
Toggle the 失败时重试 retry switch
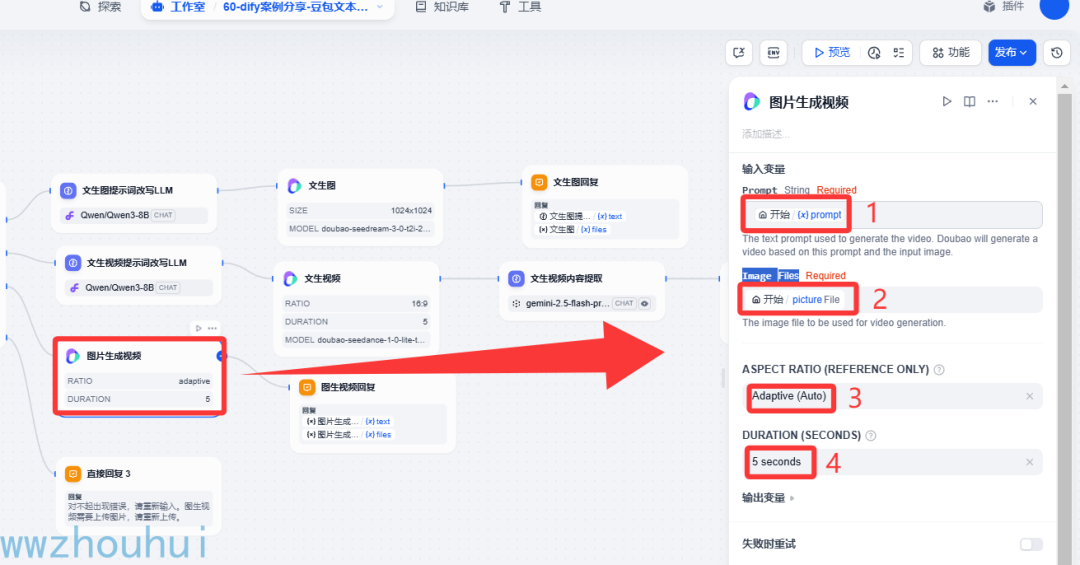coord(1031,544)
